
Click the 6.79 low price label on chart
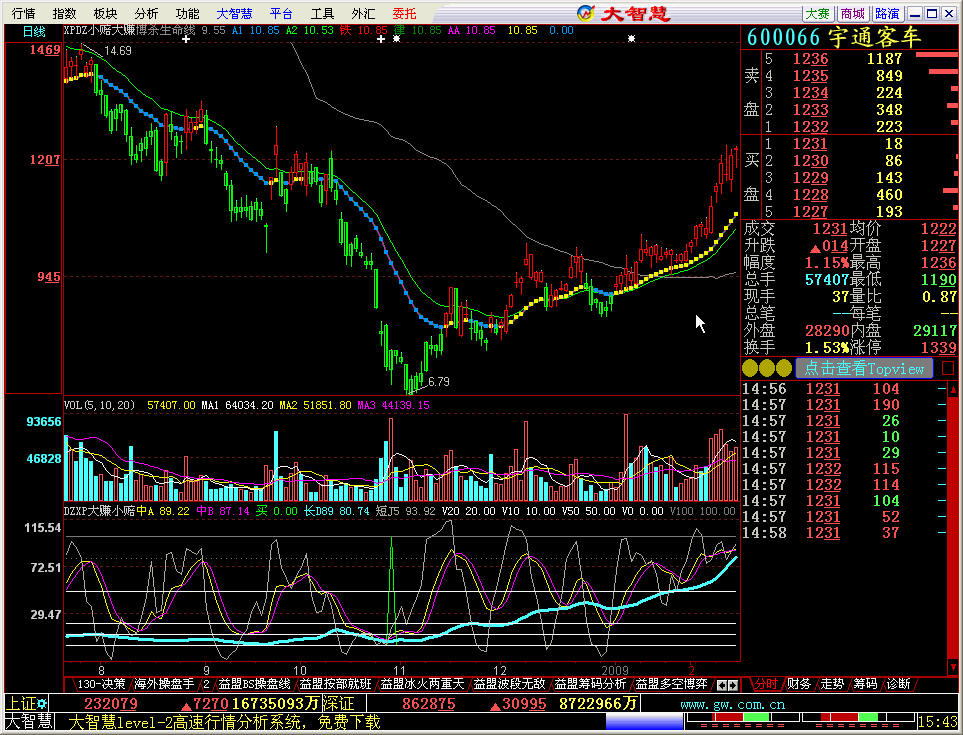point(439,382)
